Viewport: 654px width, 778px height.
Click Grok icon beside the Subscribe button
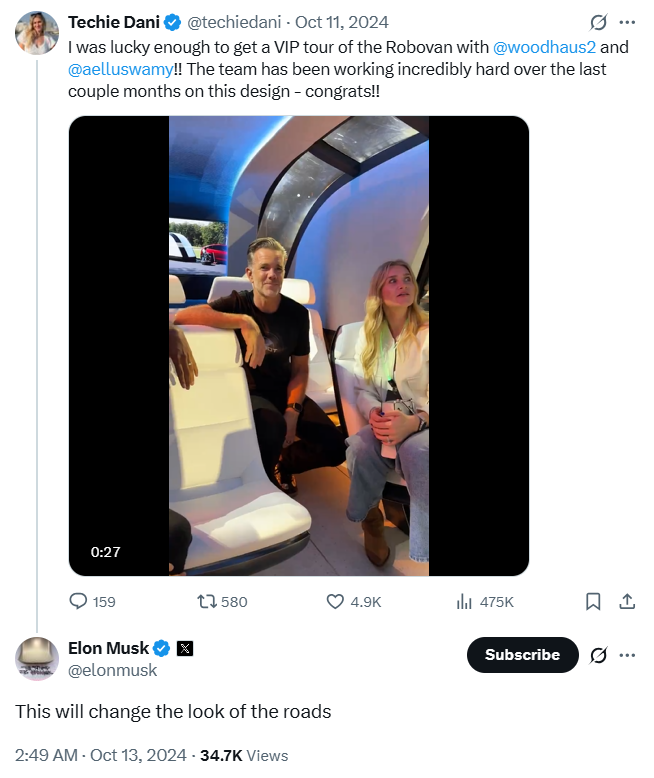click(599, 655)
